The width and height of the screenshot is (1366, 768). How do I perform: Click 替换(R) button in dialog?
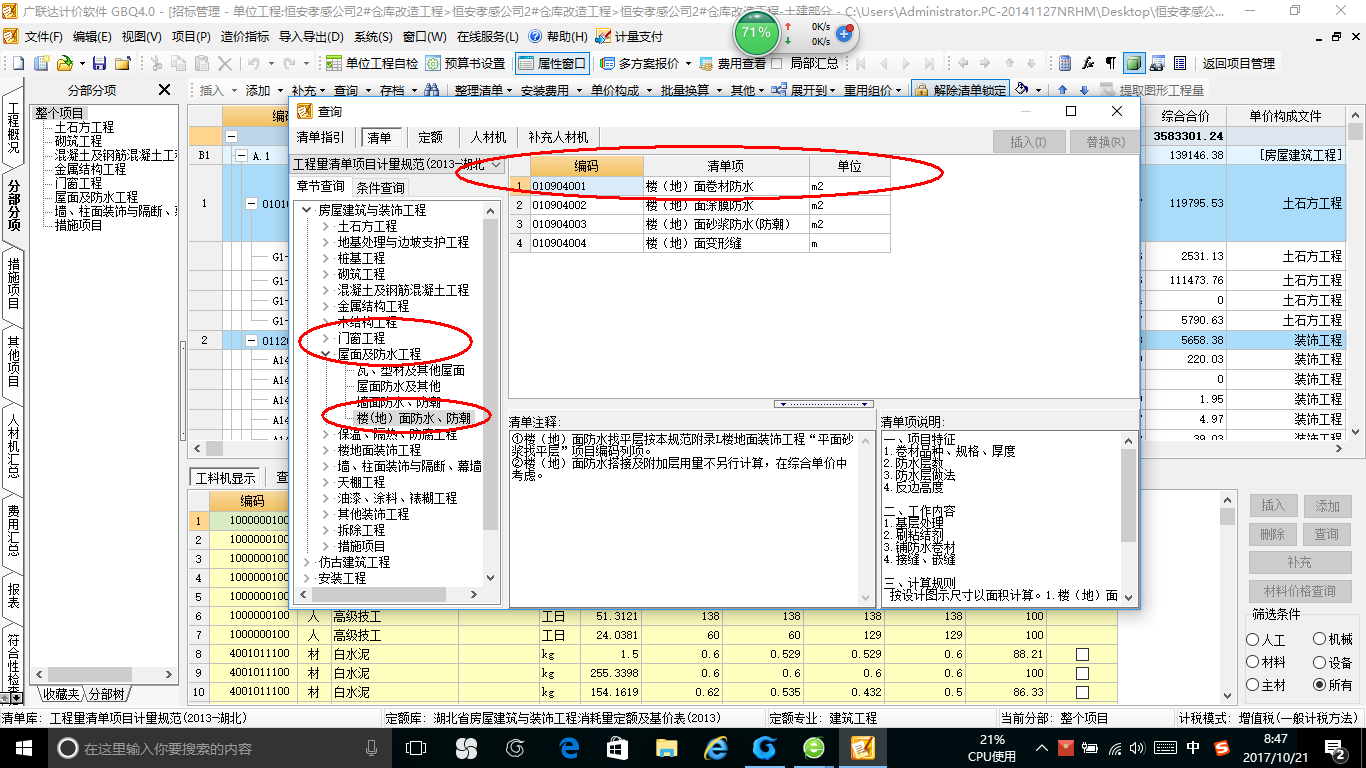[1105, 142]
